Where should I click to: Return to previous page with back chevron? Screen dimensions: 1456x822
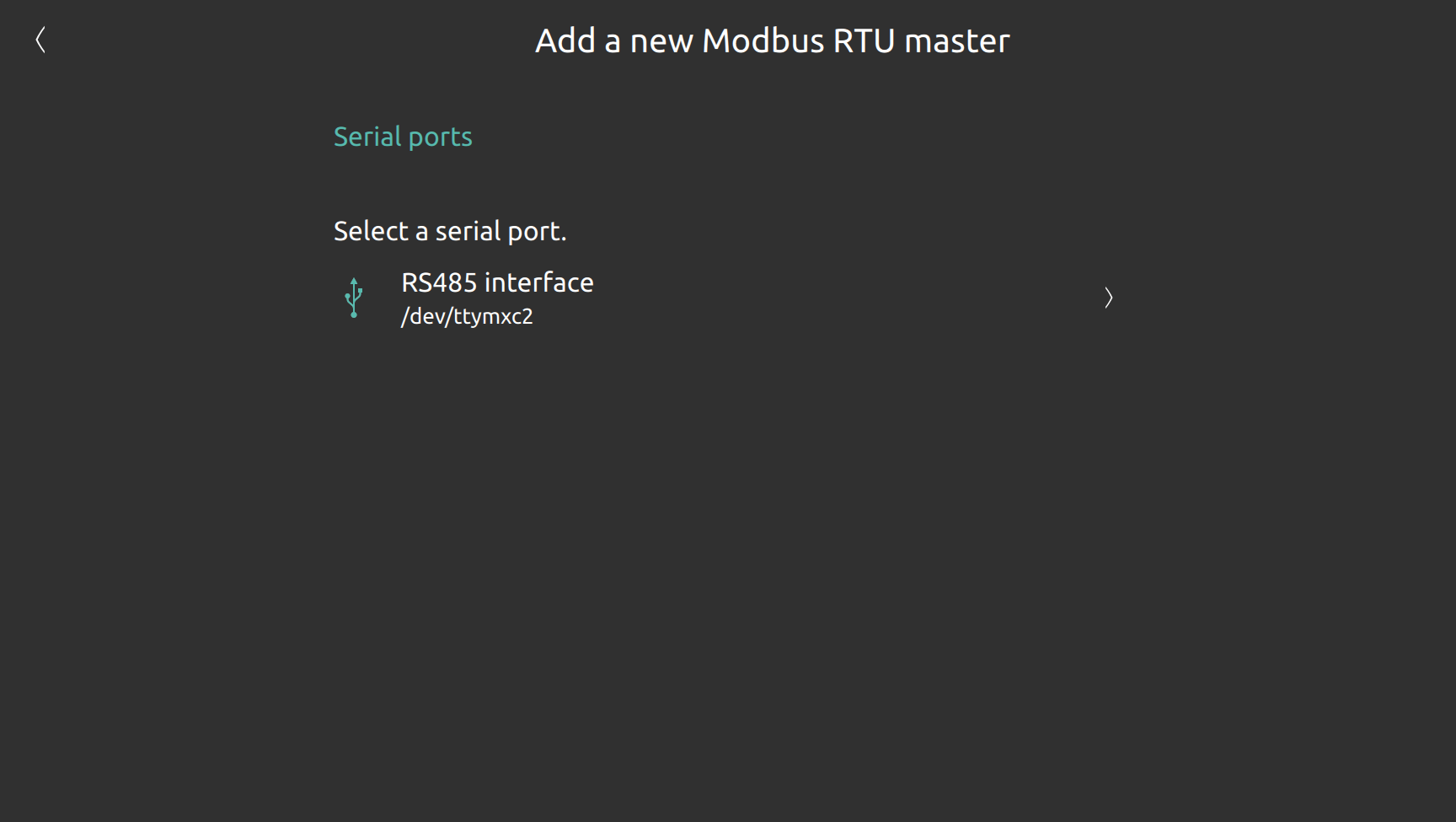tap(40, 40)
